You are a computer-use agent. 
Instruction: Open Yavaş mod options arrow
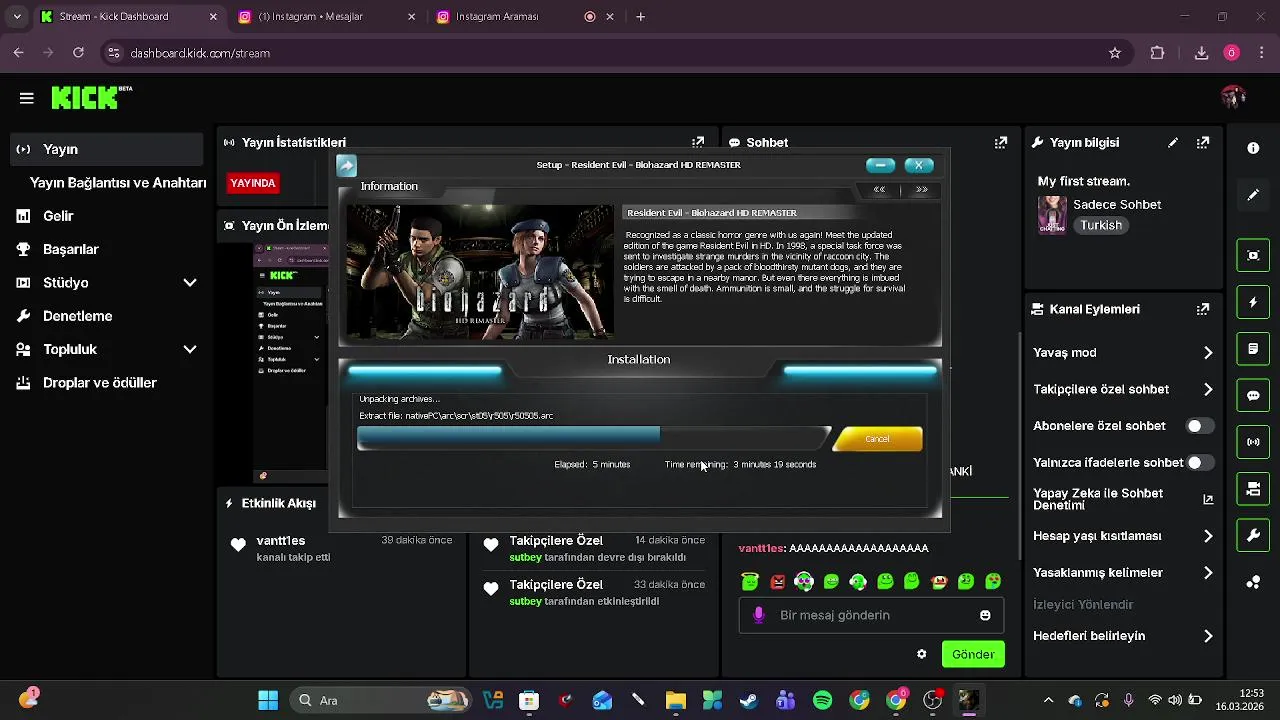1208,353
